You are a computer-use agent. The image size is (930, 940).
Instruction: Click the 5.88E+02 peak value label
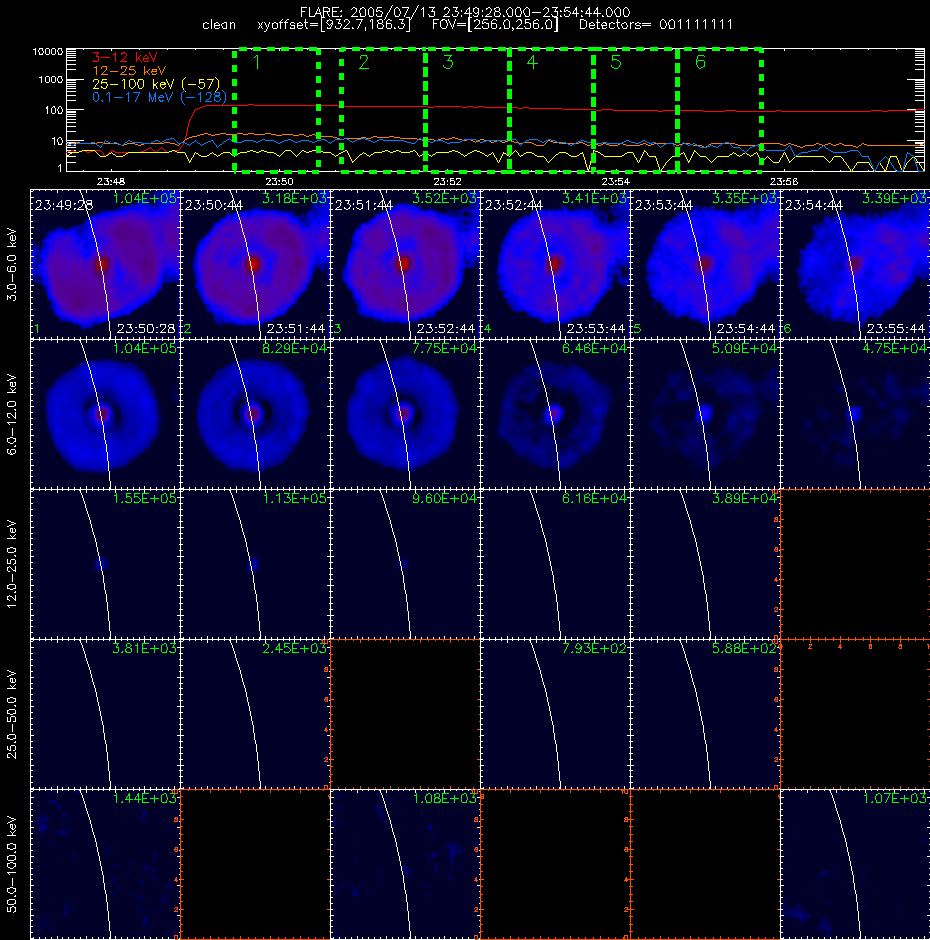coord(744,648)
